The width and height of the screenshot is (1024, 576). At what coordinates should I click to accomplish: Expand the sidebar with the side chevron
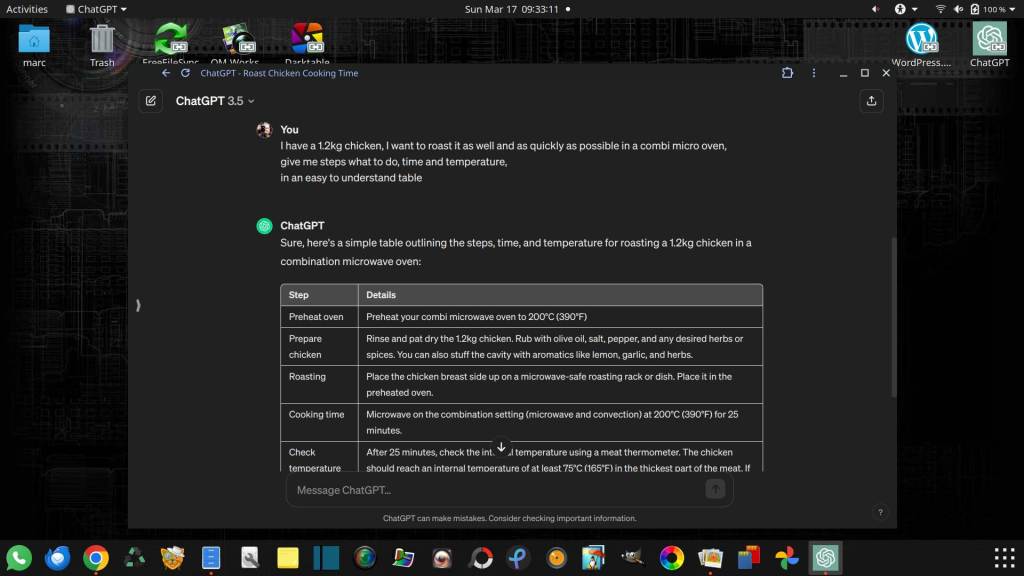[x=138, y=305]
